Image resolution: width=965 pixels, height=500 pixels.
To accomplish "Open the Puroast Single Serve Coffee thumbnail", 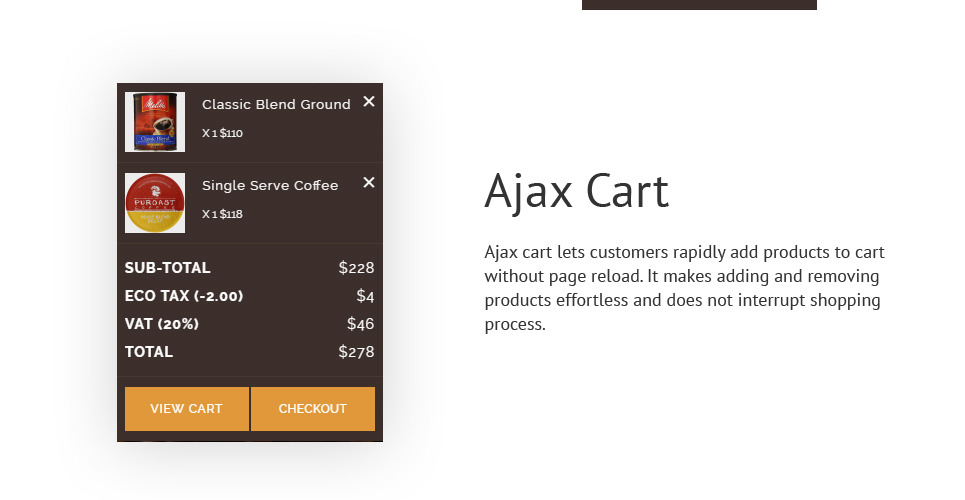I will 155,203.
